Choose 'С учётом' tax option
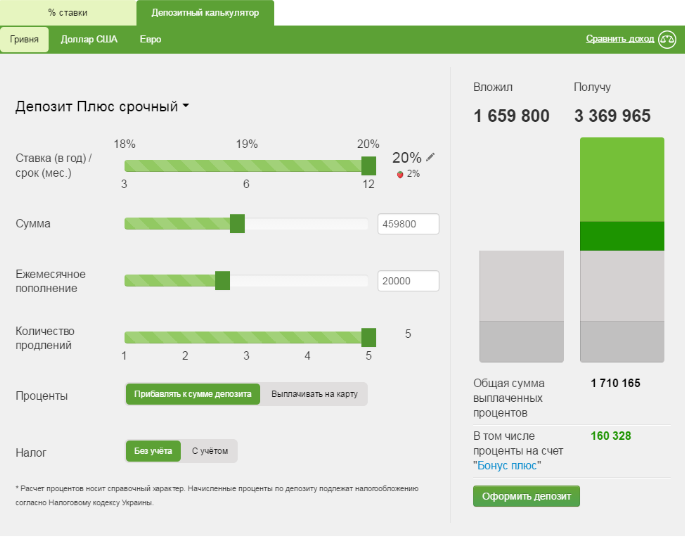The image size is (685, 537). [x=210, y=451]
